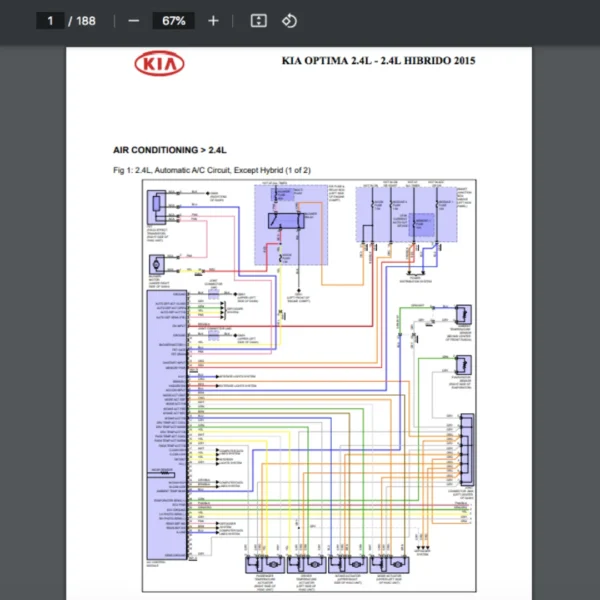
Task: Click the red KIA logo
Action: click(x=160, y=64)
